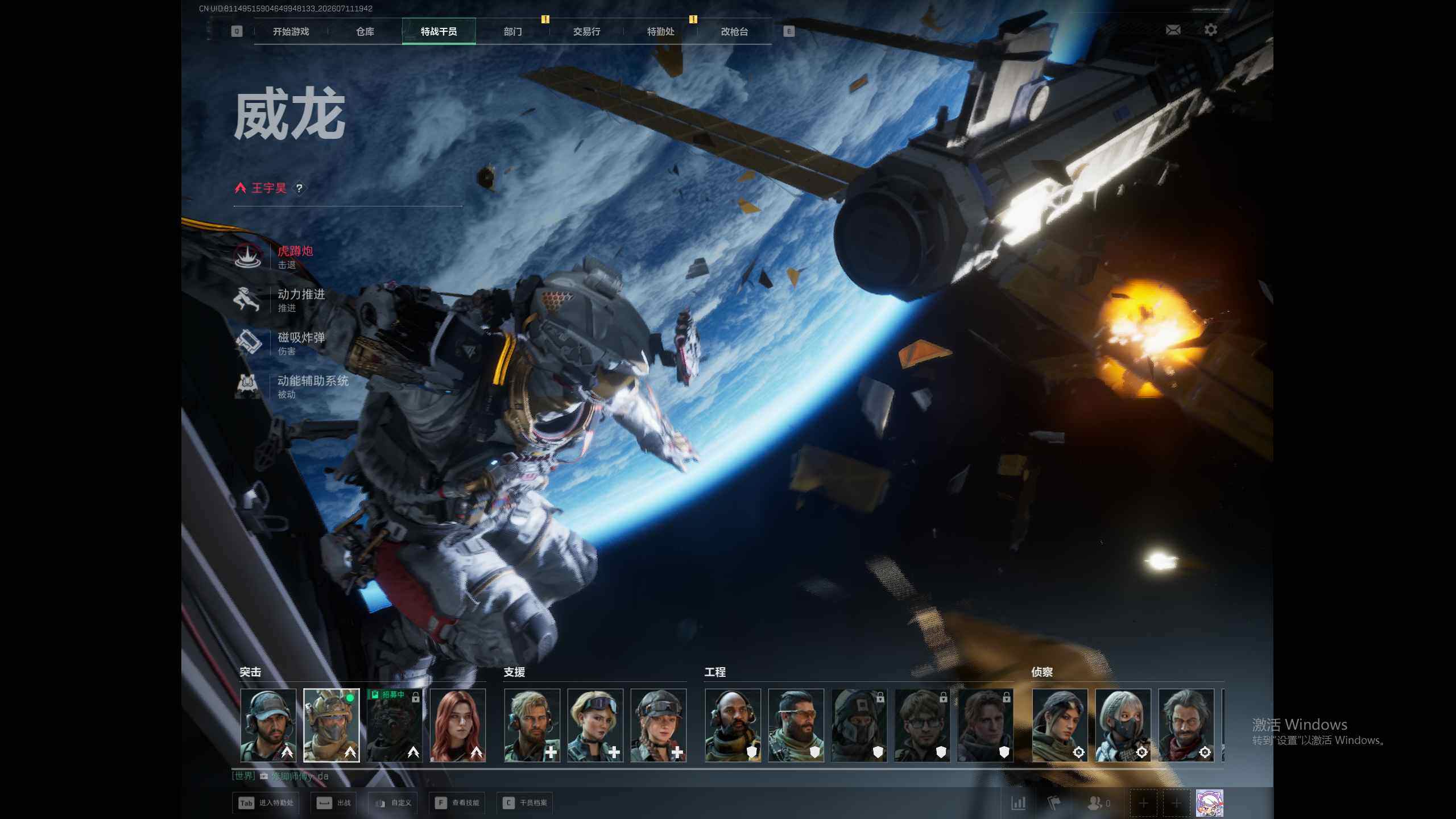The width and height of the screenshot is (1456, 819).
Task: Click the 王宇昊 name text
Action: (269, 188)
